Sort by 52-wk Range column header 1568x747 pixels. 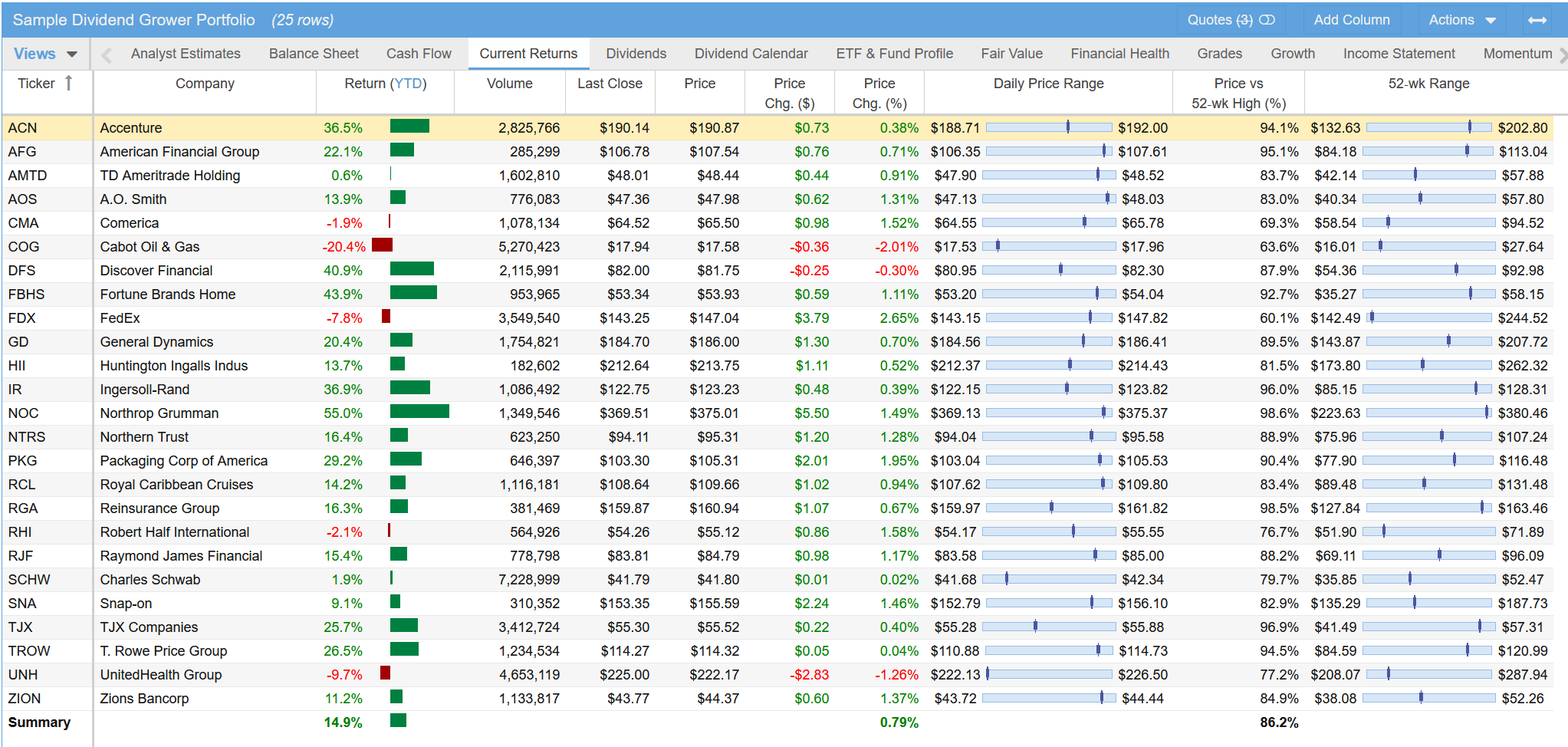[1428, 84]
